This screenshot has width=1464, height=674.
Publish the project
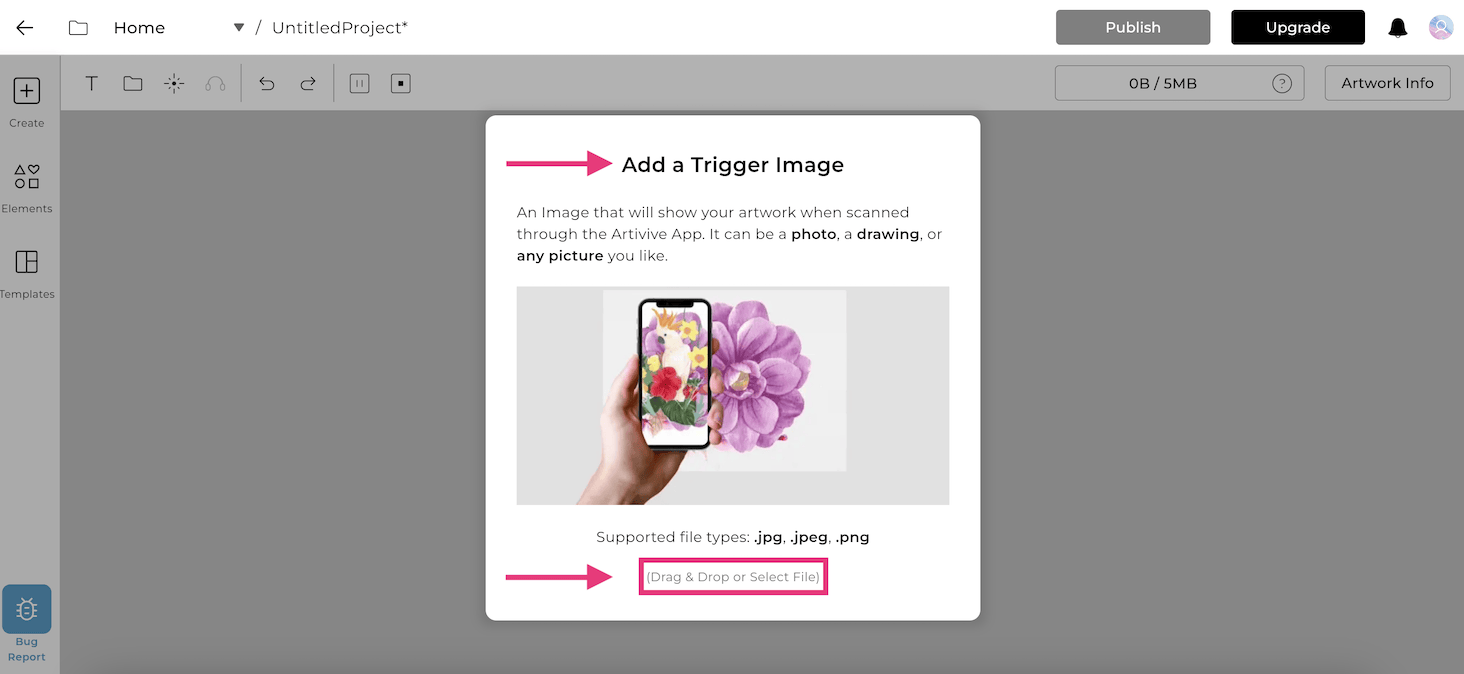coord(1133,27)
